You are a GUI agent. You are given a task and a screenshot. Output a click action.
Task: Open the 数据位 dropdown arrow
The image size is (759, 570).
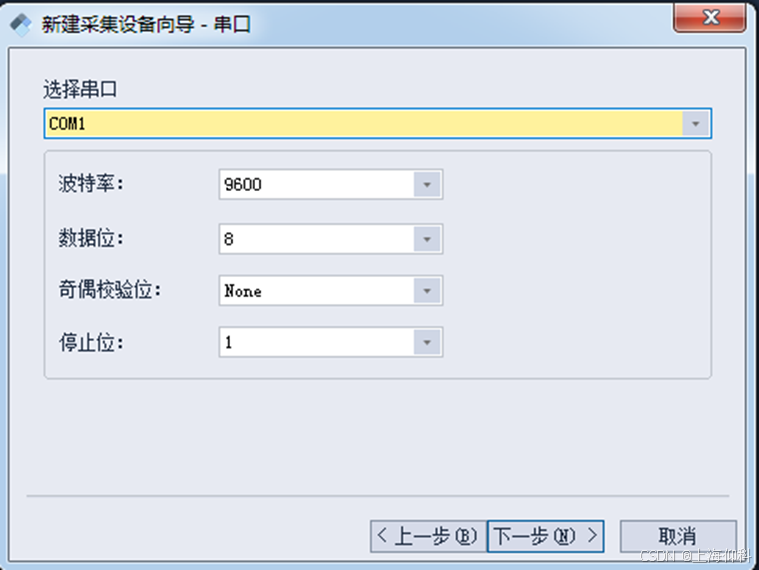pos(427,239)
